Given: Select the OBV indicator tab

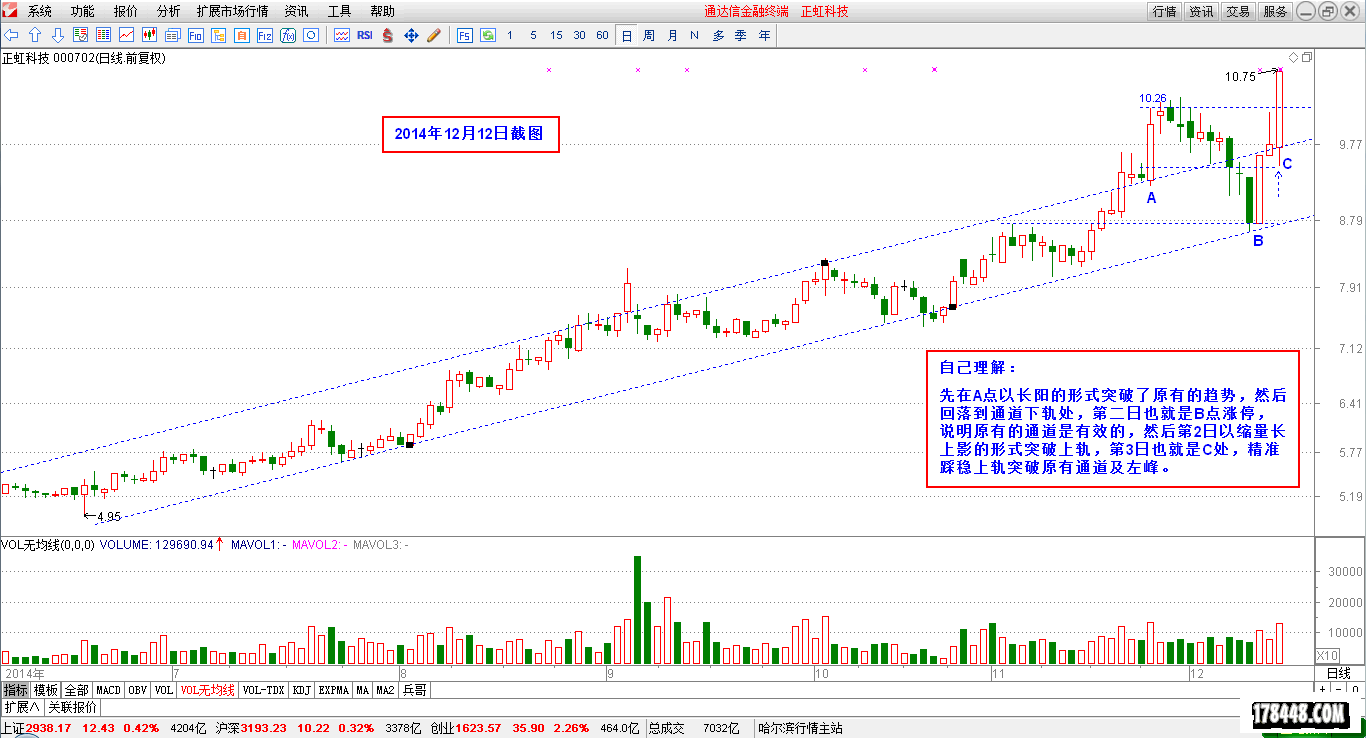Looking at the screenshot, I should [138, 690].
